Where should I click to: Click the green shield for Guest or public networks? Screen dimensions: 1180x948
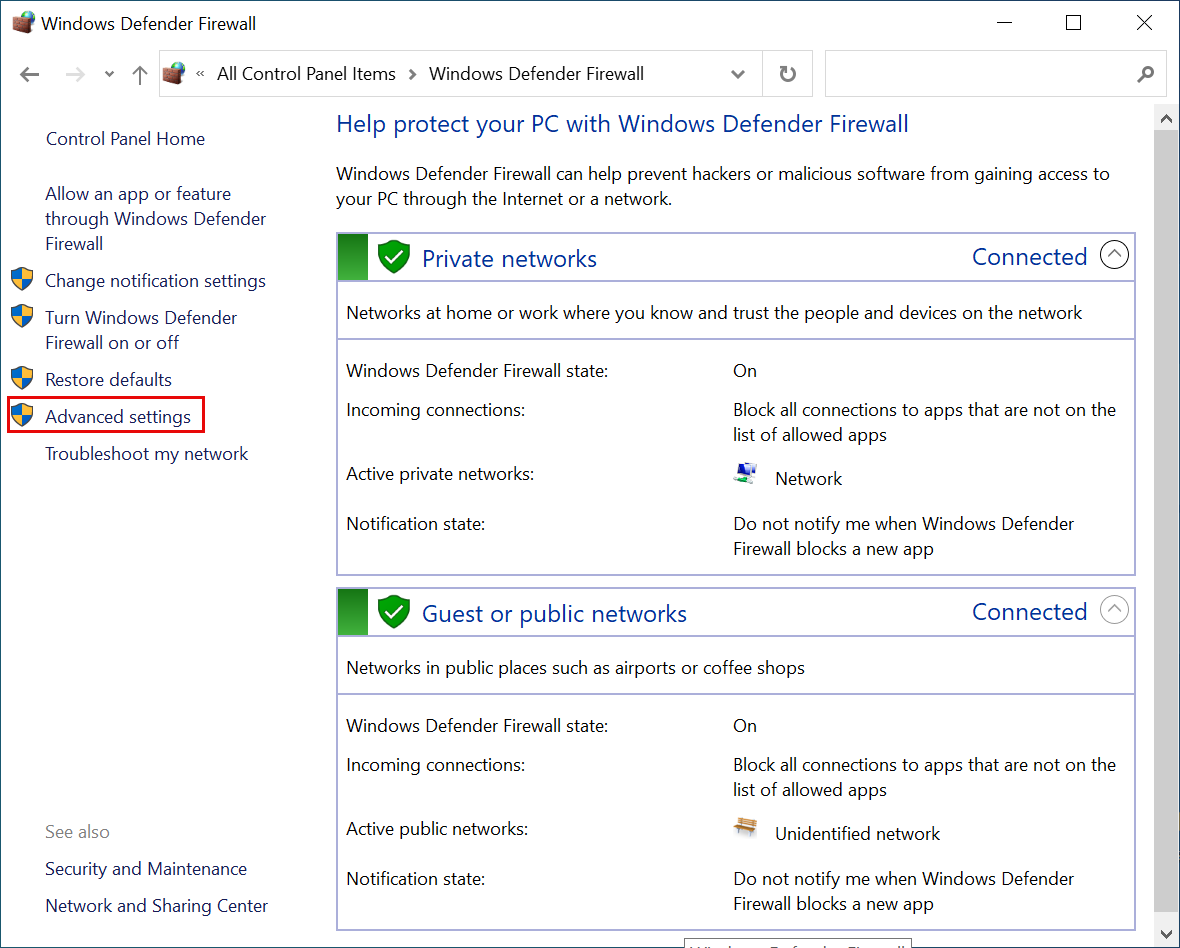pos(393,611)
